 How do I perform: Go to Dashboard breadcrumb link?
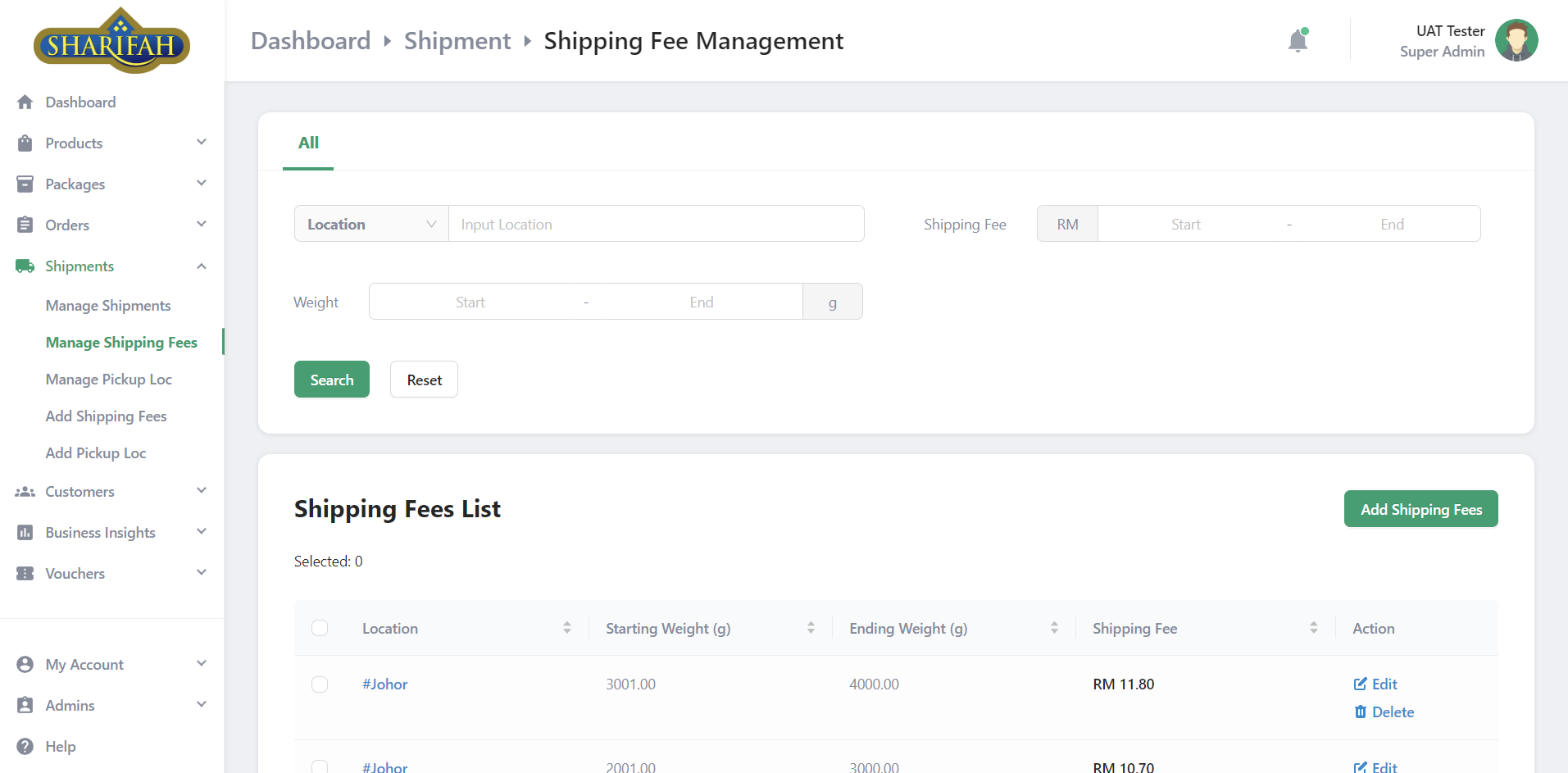(x=311, y=41)
